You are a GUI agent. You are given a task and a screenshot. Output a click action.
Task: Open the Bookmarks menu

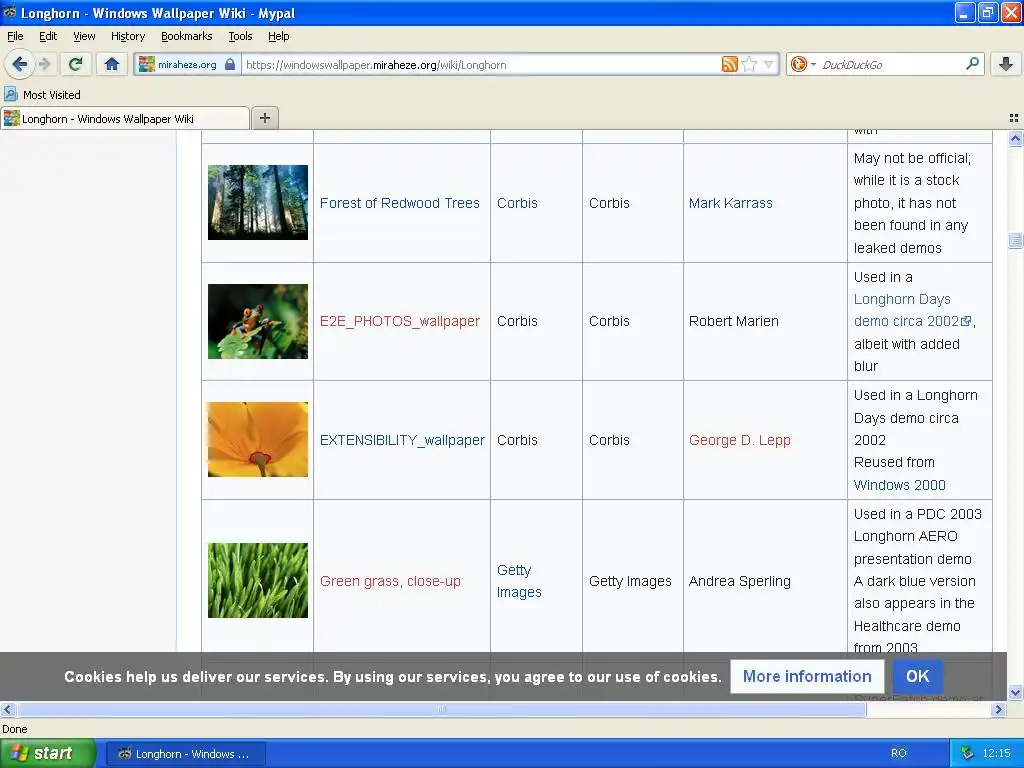click(187, 36)
